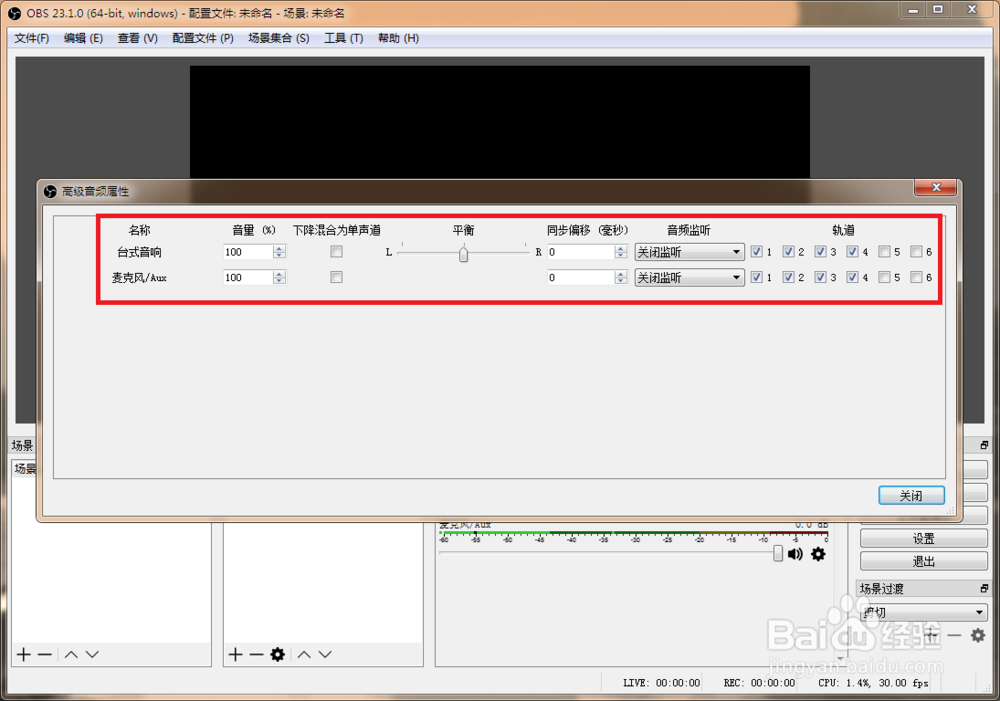
Task: Mute the 麦克风/Aux mixer speaker icon
Action: tap(795, 554)
